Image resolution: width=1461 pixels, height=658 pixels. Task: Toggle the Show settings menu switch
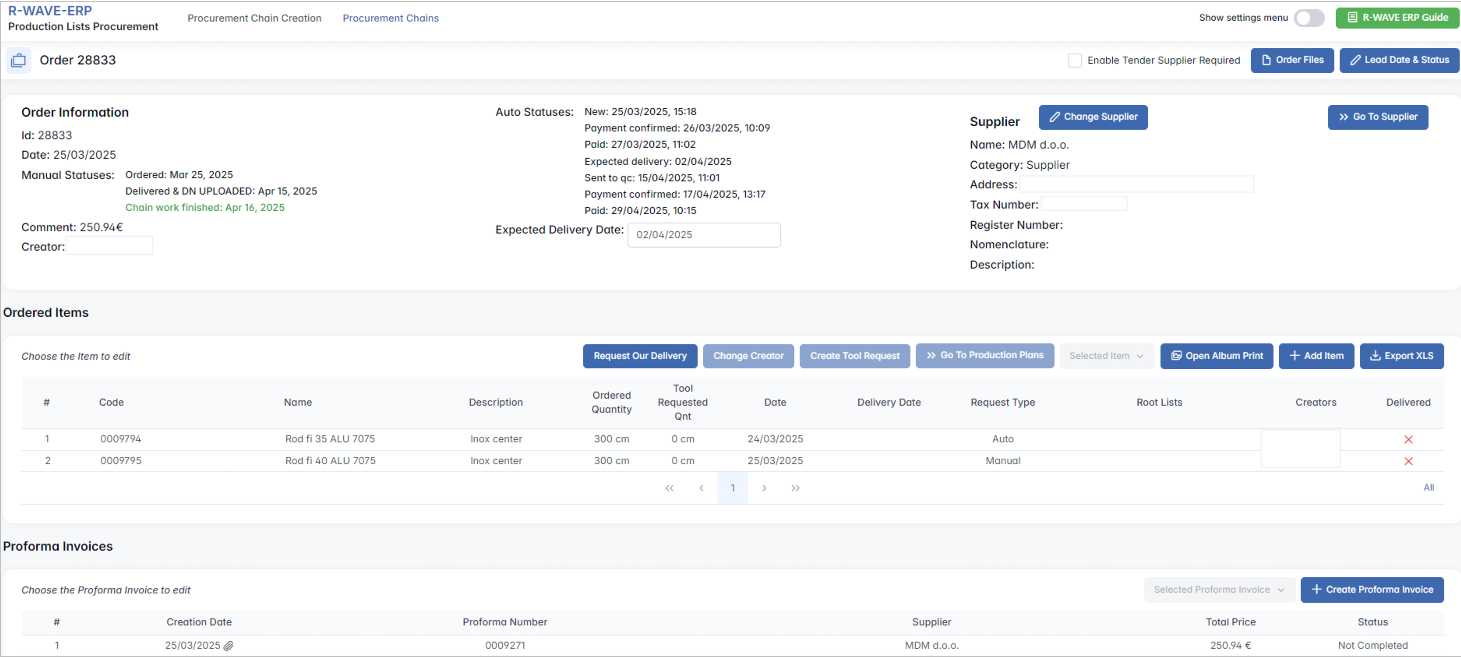pyautogui.click(x=1308, y=18)
